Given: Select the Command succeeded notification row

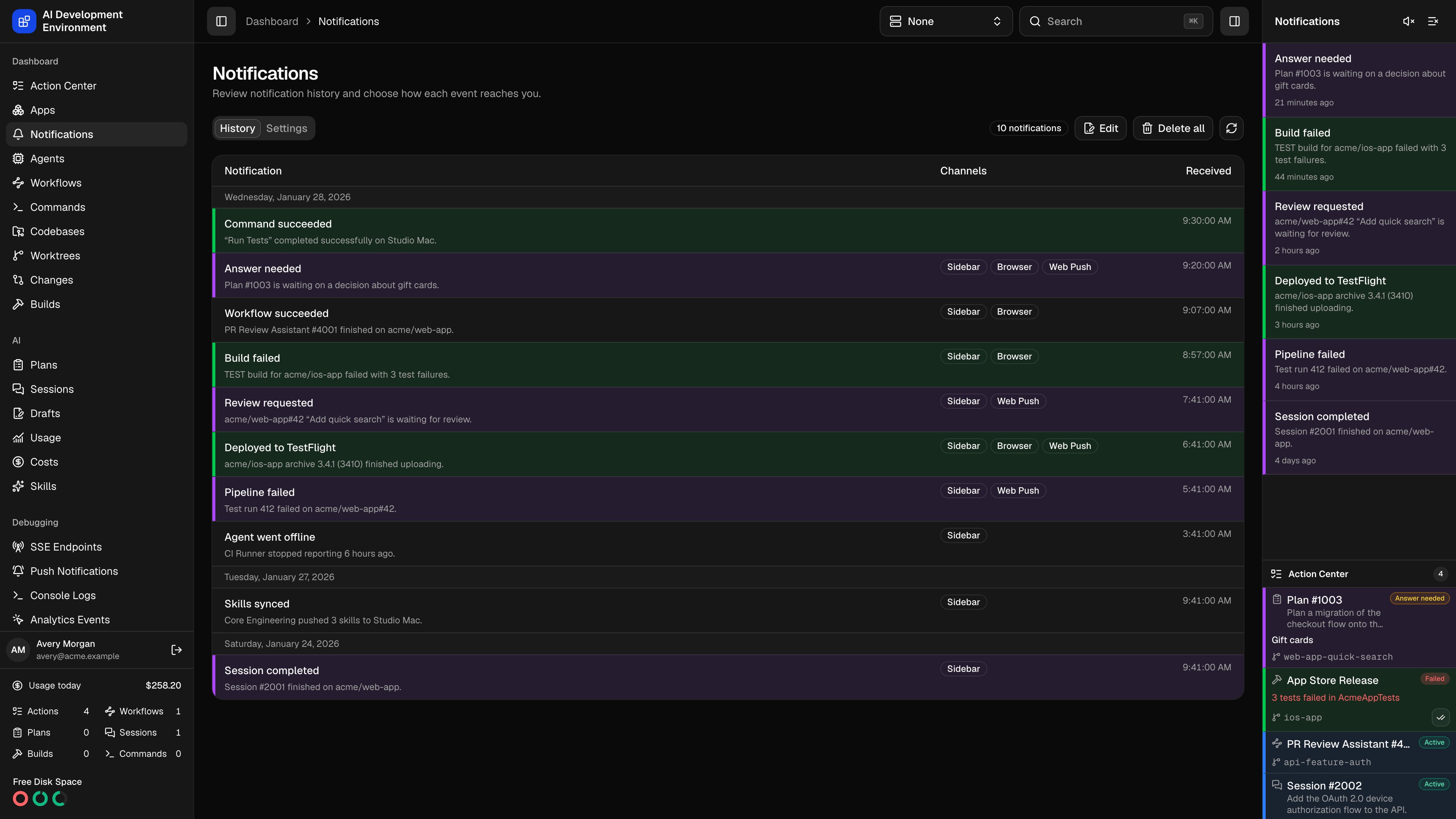Looking at the screenshot, I should [x=728, y=231].
